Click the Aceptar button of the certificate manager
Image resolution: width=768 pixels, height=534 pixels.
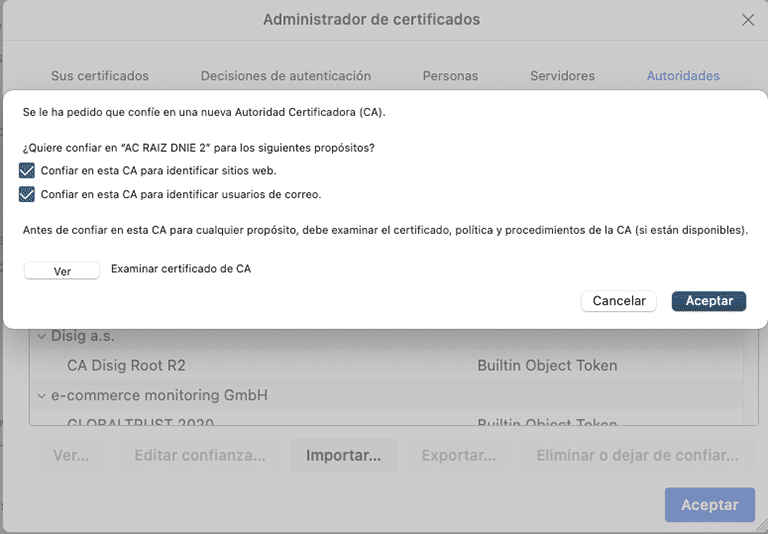pos(710,505)
